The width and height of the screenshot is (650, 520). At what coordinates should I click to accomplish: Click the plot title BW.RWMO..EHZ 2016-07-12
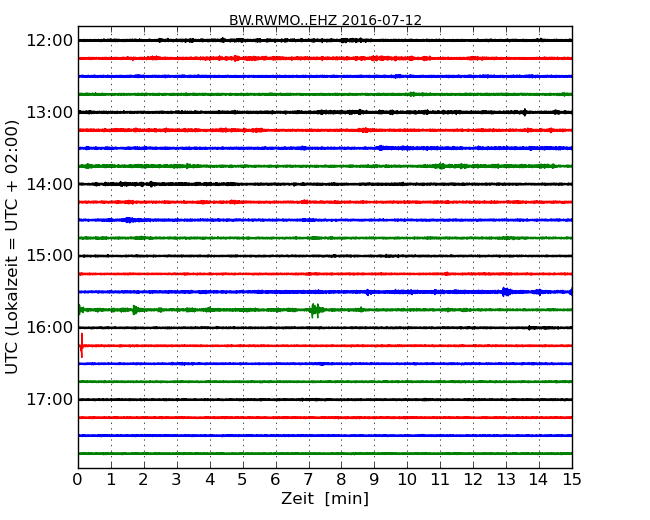[325, 20]
